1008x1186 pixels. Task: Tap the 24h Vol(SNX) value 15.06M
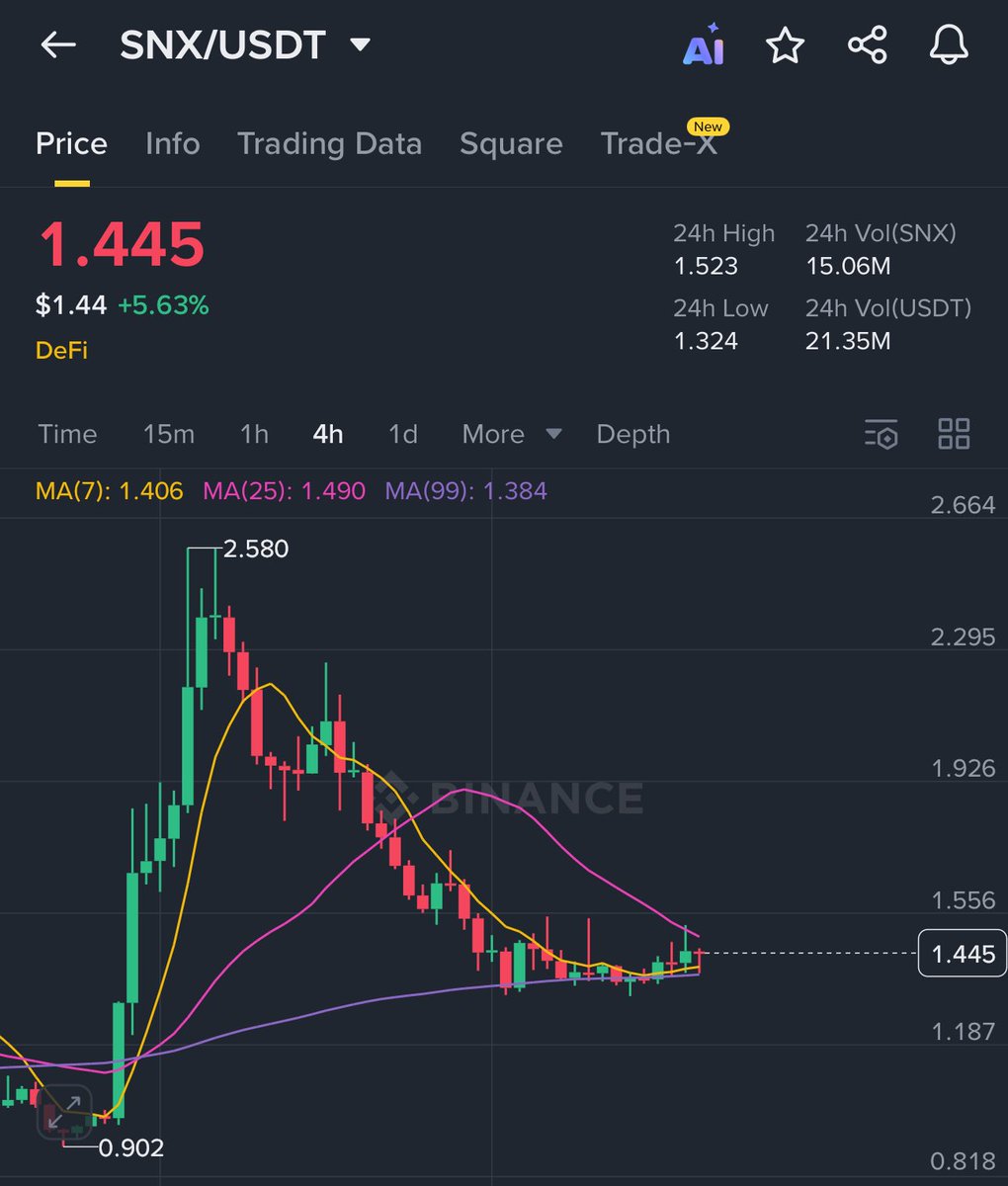848,267
